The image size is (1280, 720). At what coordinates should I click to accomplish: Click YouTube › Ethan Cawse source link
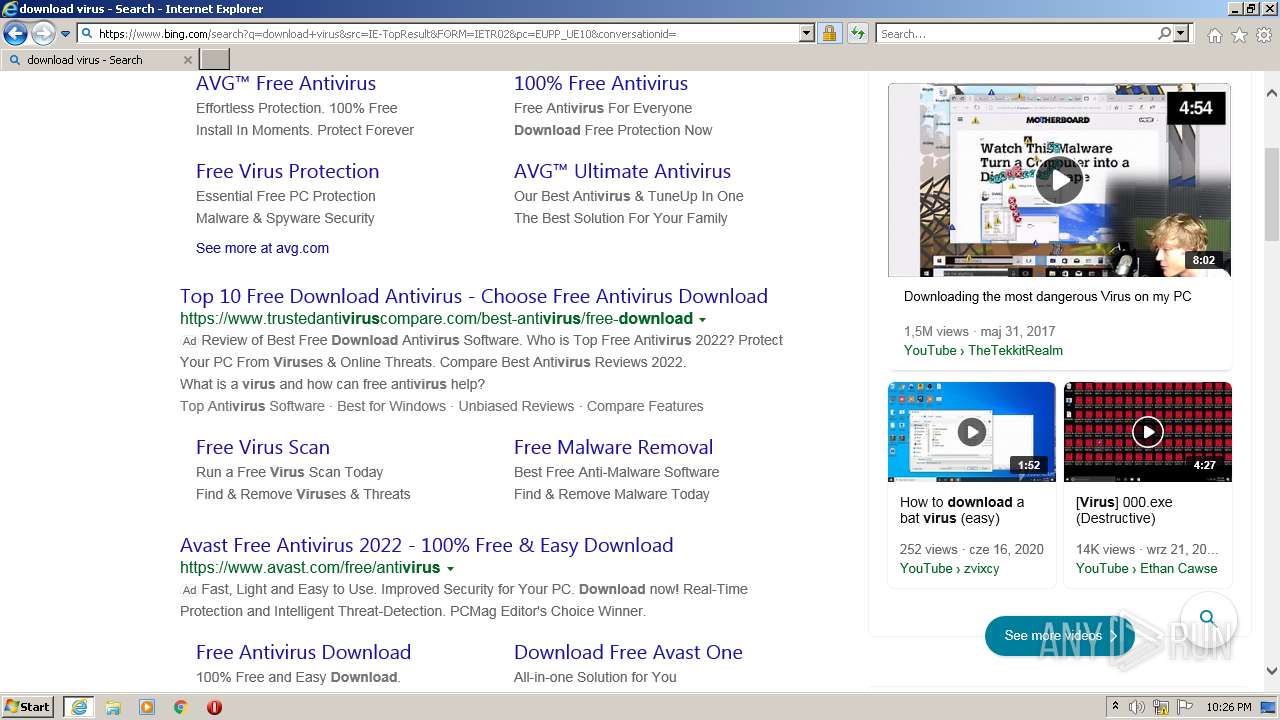[1146, 568]
